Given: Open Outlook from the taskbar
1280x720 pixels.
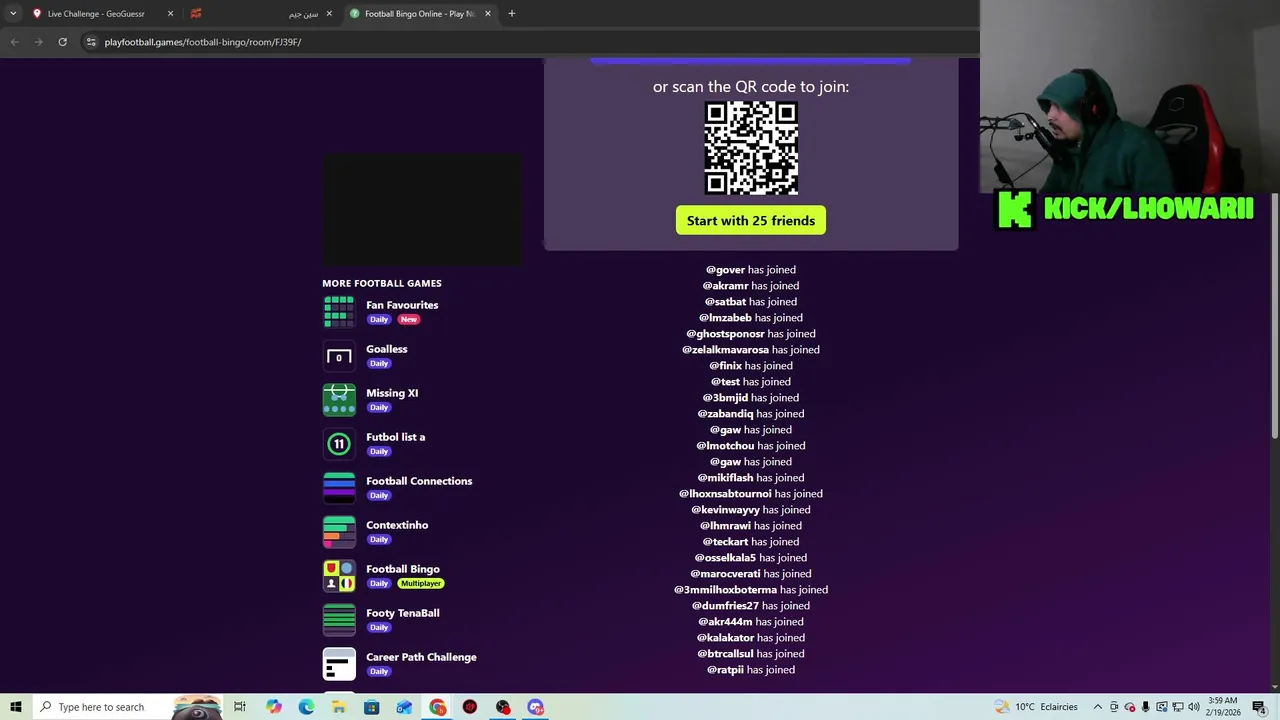Looking at the screenshot, I should pos(404,707).
